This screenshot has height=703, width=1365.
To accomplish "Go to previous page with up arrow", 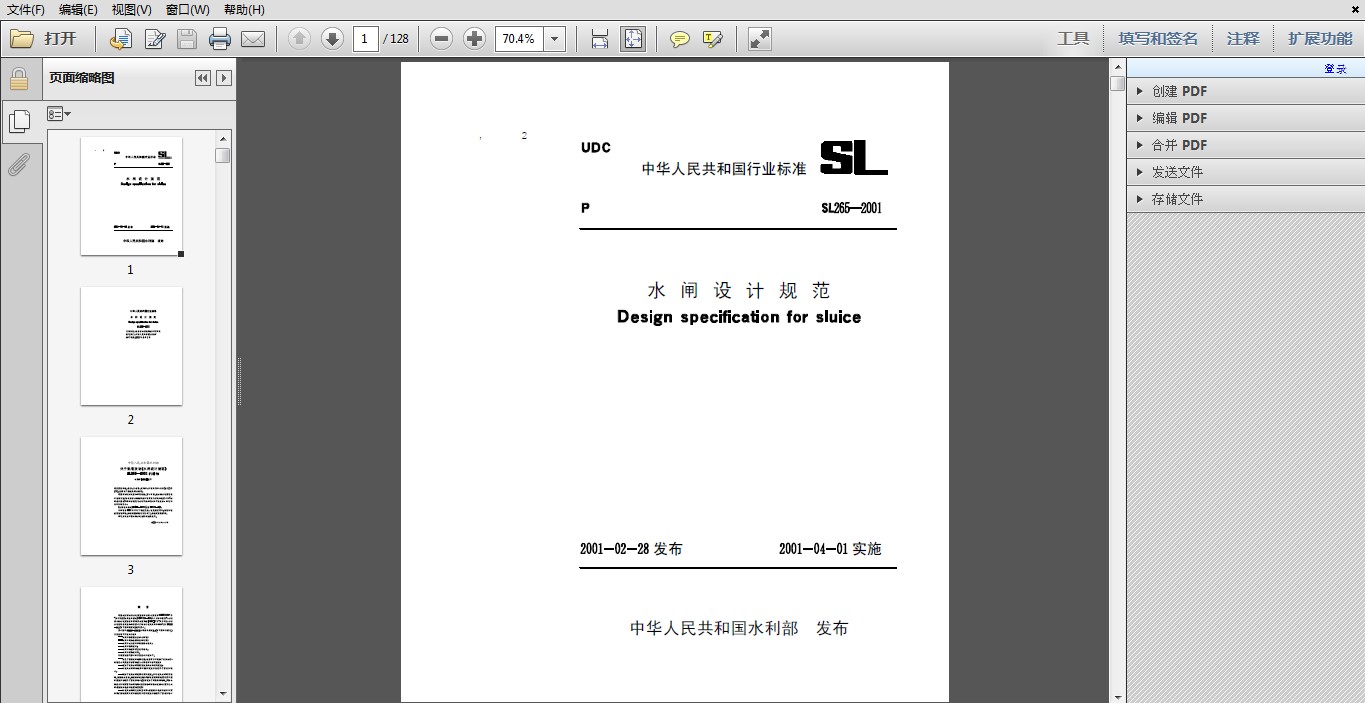I will coord(299,39).
